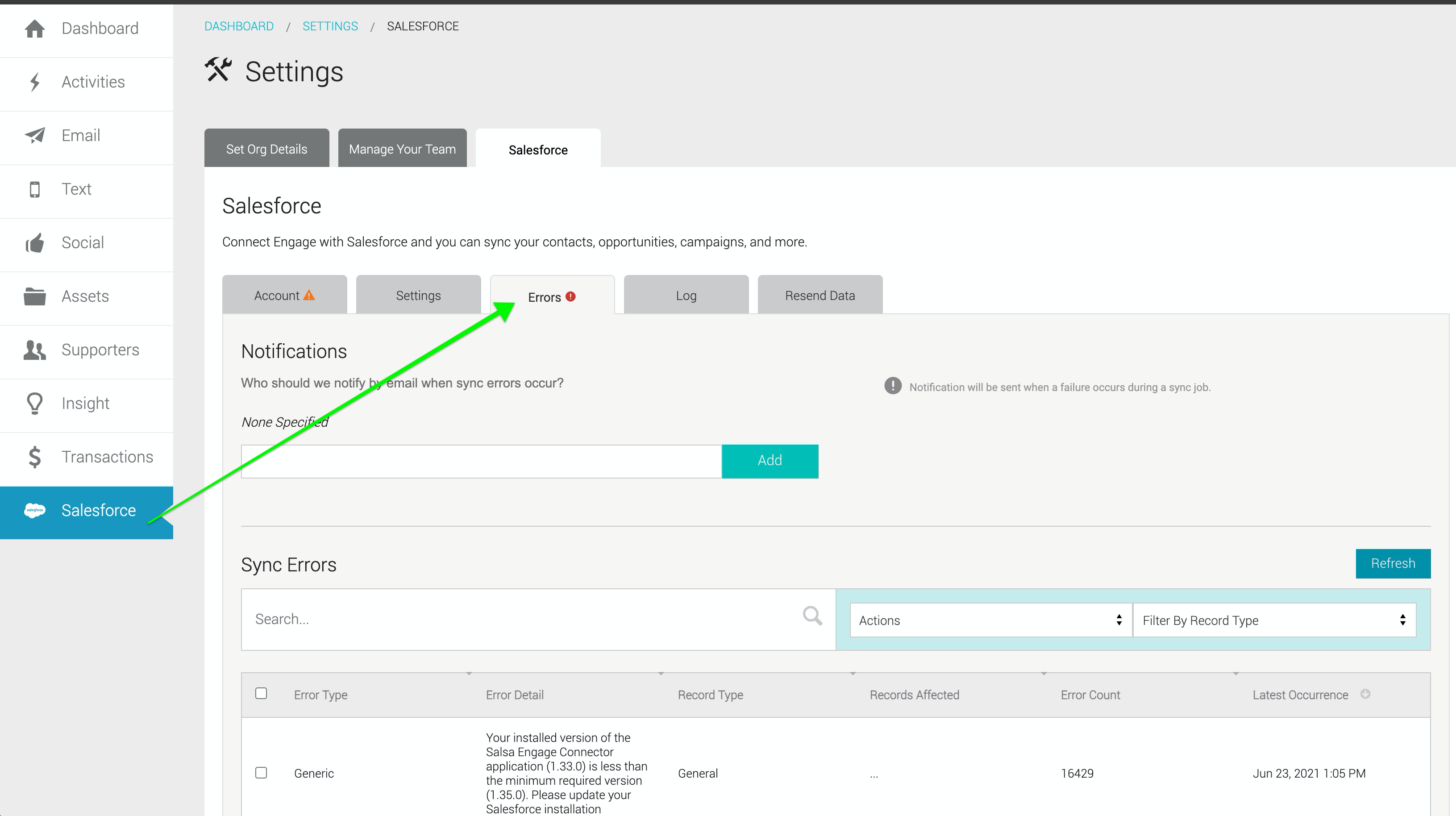The height and width of the screenshot is (816, 1456).
Task: Open the Settings sub-tab under Salesforce
Action: (x=419, y=295)
